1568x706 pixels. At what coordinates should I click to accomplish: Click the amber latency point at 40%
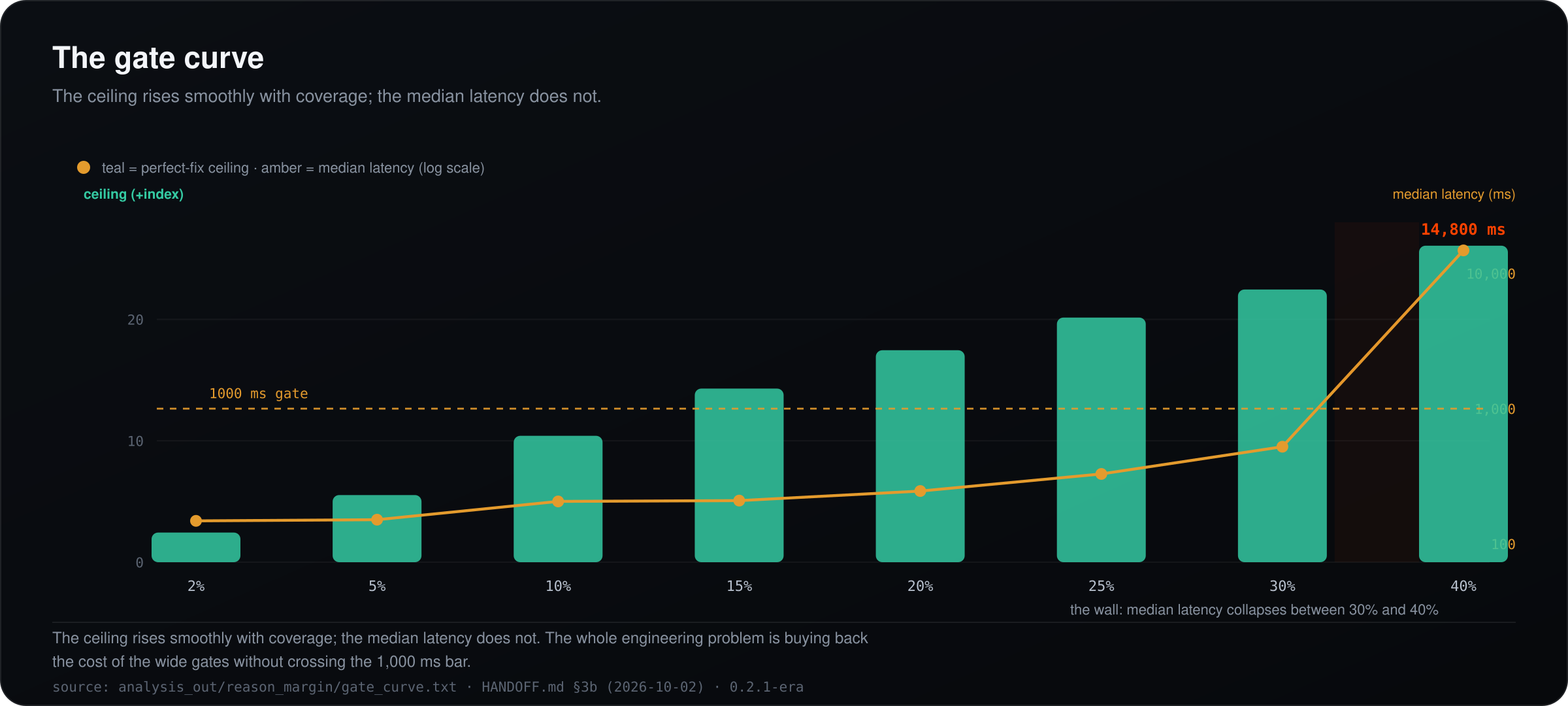[1463, 250]
